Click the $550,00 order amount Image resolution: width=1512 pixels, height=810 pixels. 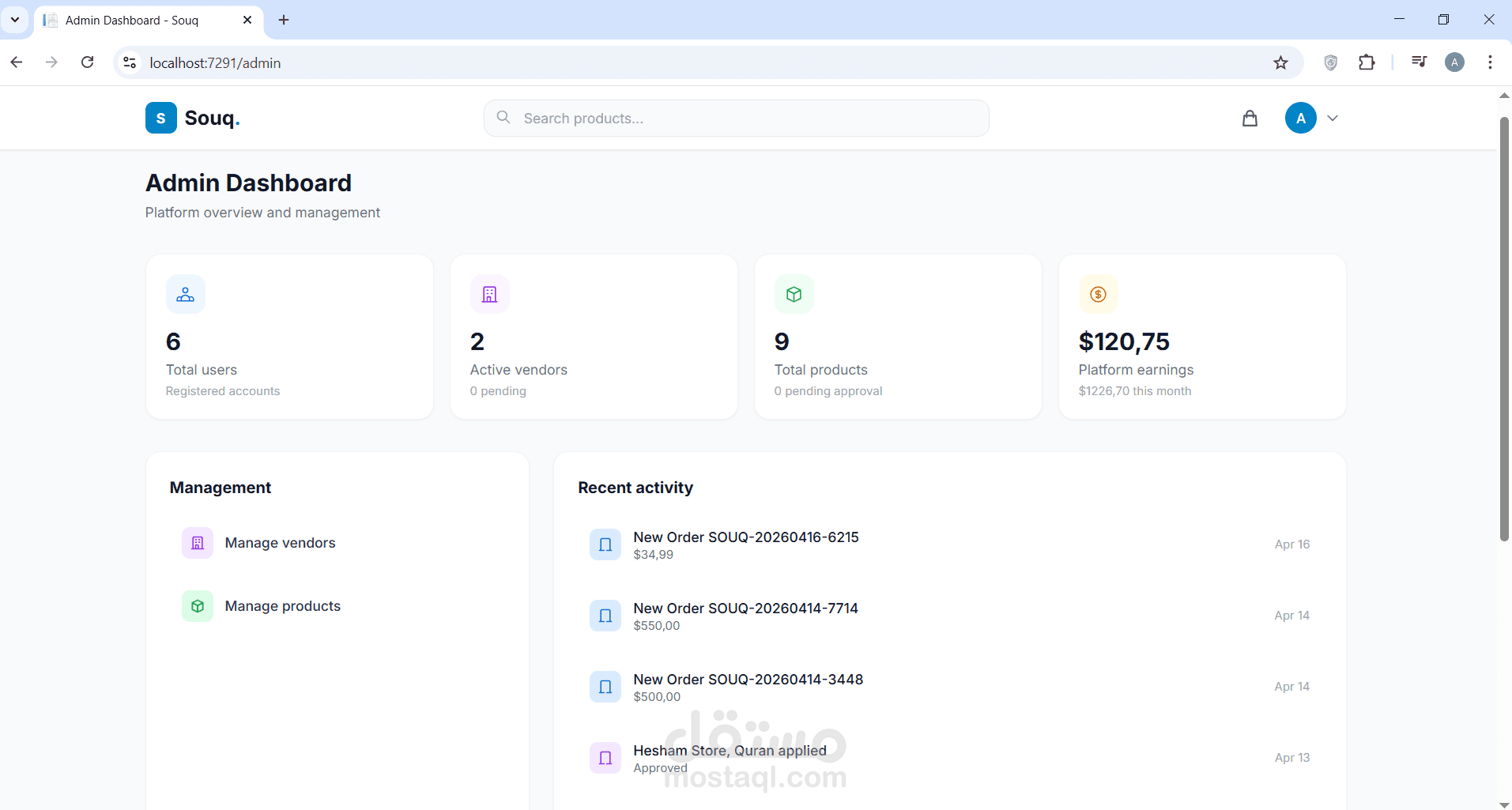657,626
